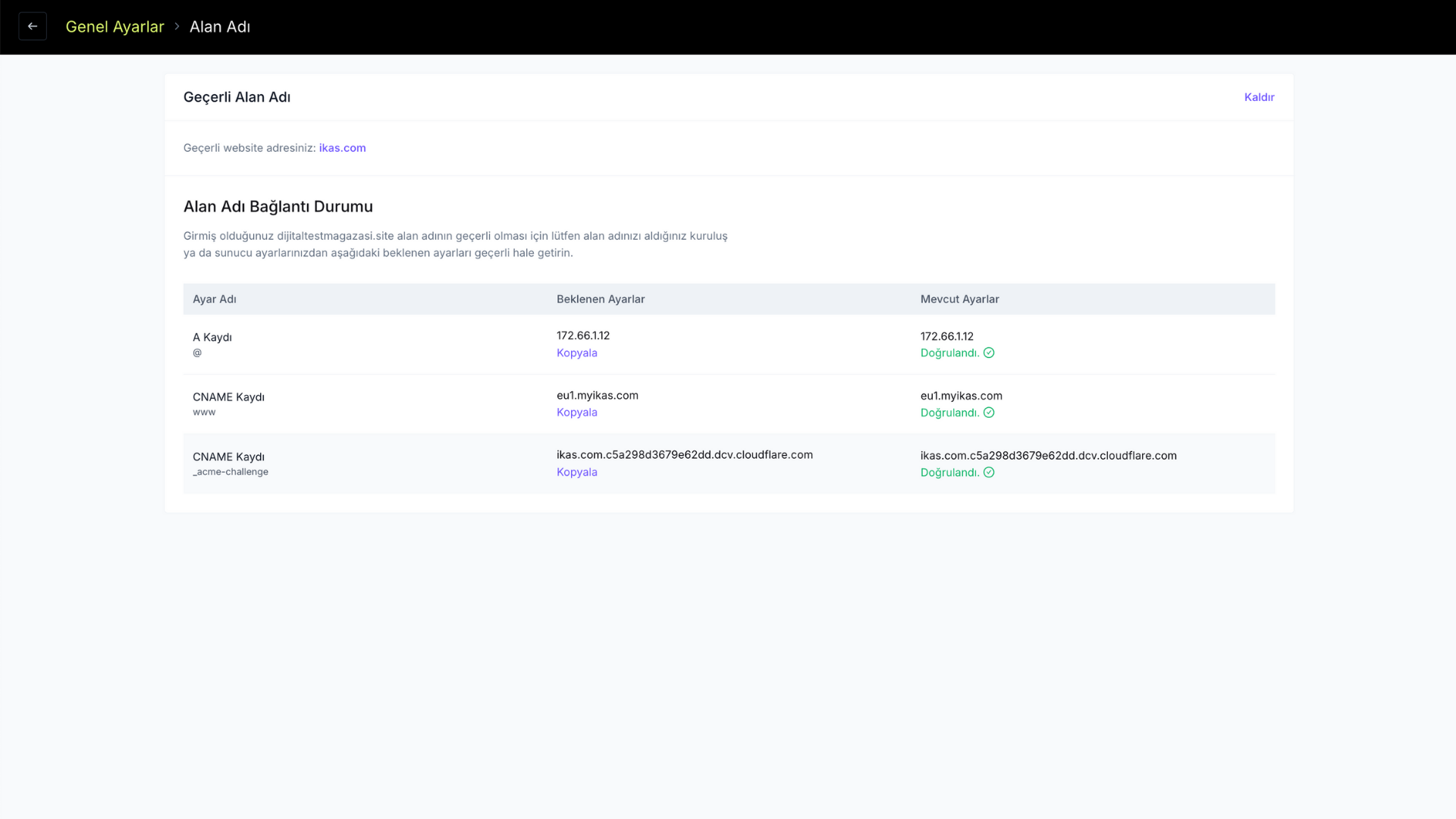This screenshot has width=1456, height=819.
Task: Click verified check icon in A Kaydı row
Action: point(989,353)
